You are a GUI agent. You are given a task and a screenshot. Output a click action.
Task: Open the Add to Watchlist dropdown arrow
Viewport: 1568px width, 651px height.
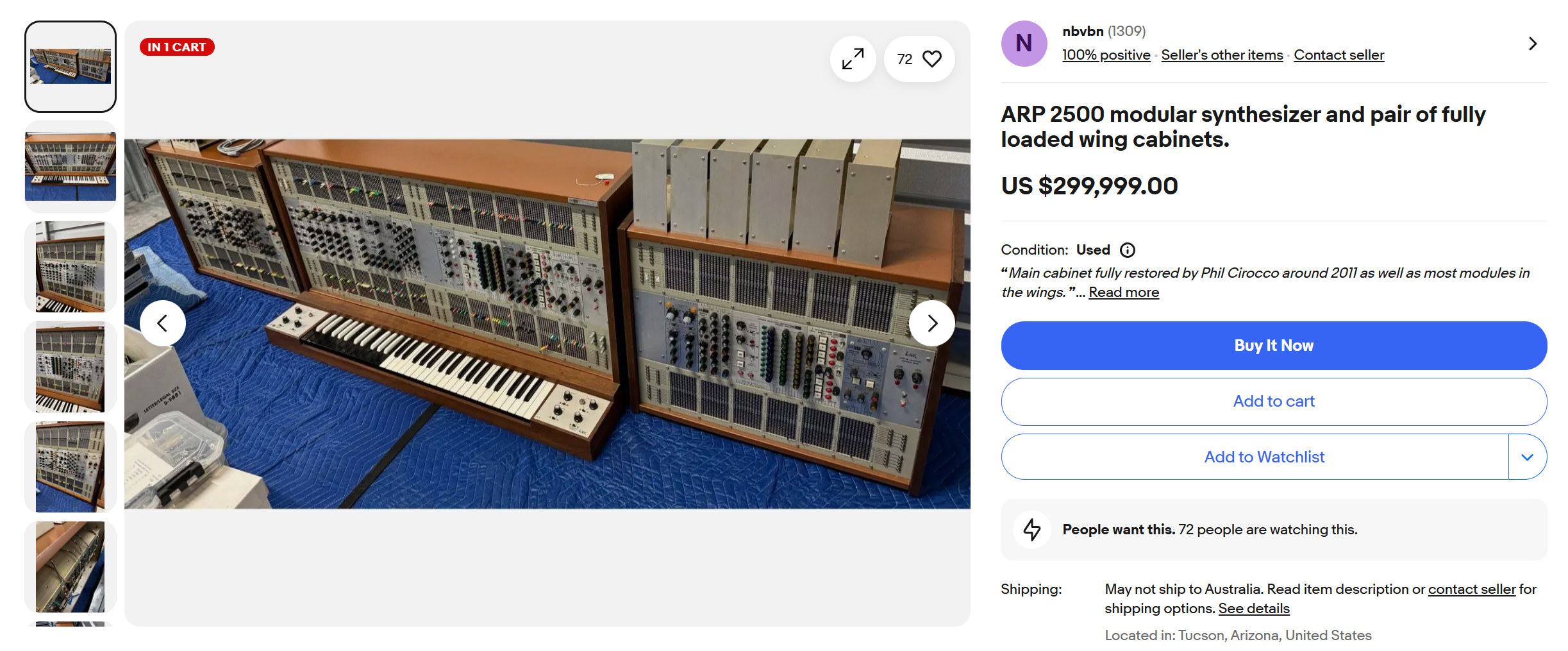coord(1528,457)
